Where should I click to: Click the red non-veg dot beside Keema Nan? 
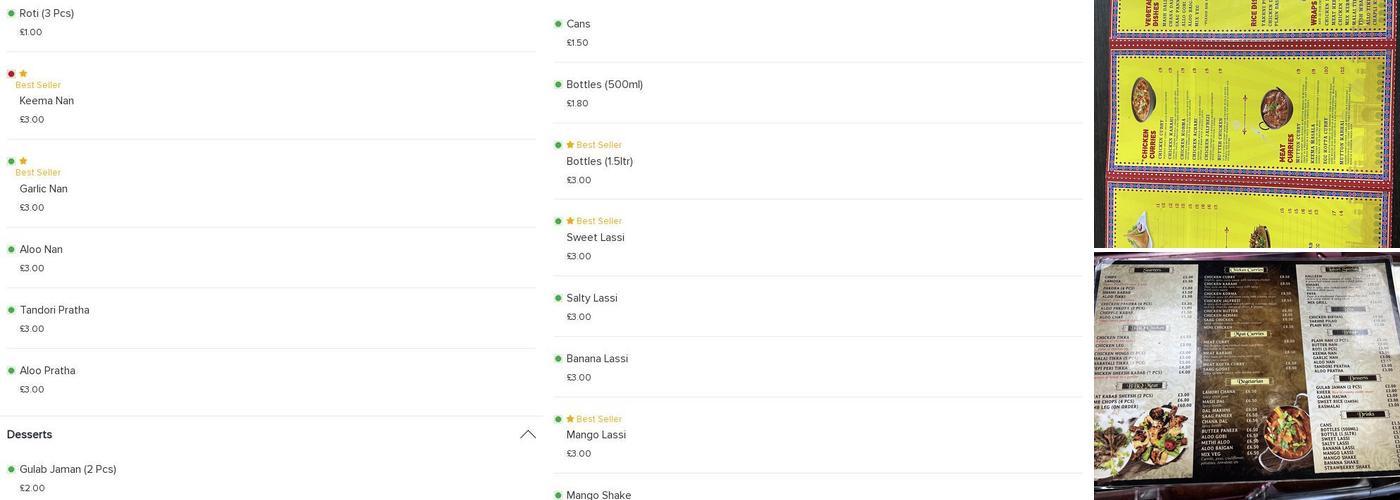click(x=11, y=74)
